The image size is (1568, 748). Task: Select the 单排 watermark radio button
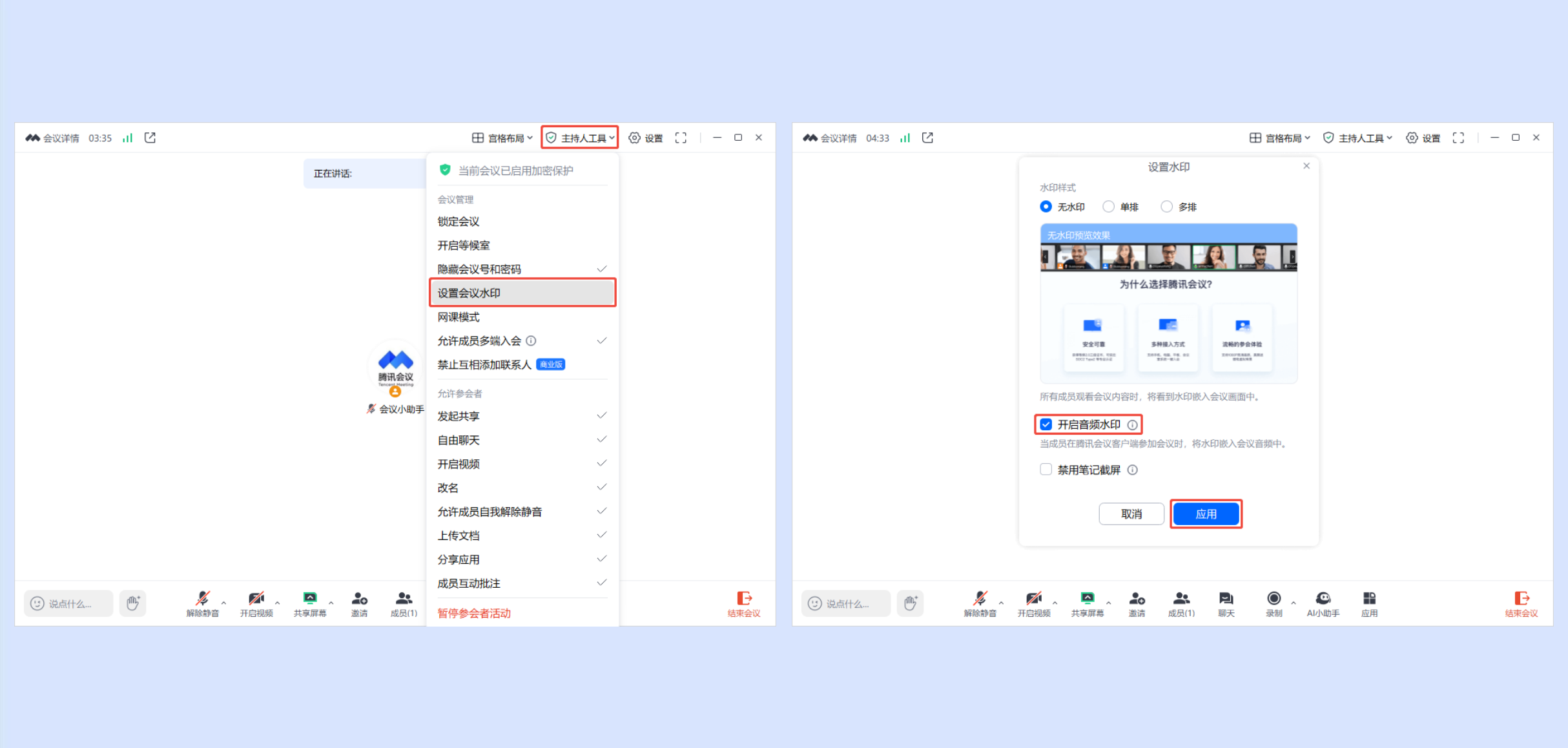(x=1108, y=207)
